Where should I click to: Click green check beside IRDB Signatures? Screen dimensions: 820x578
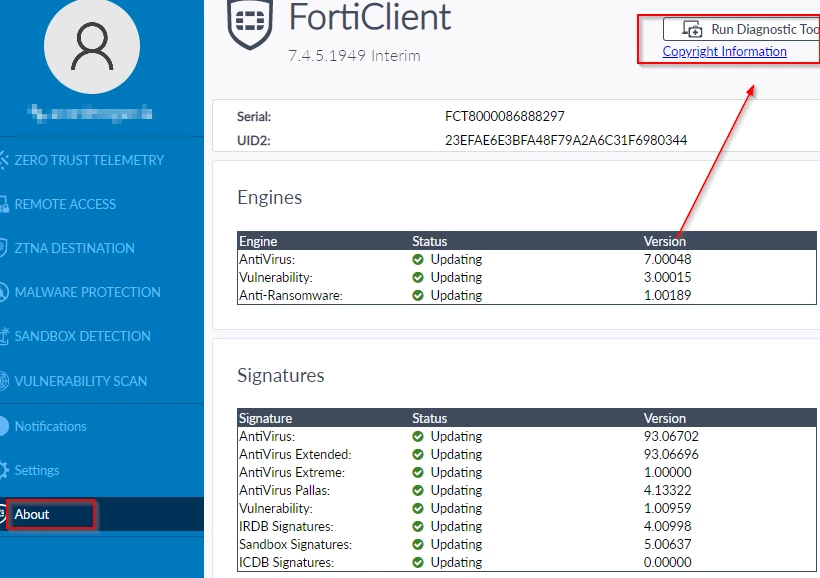coord(417,526)
